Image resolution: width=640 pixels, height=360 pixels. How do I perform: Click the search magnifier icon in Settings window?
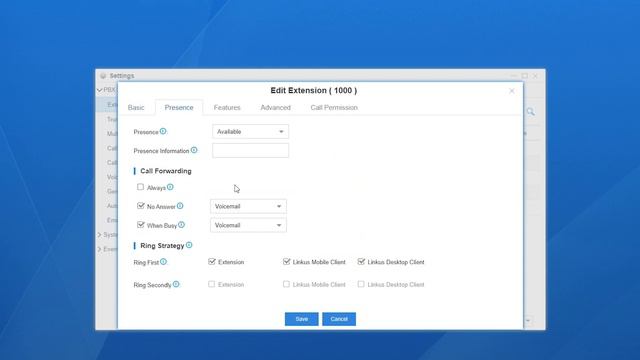[x=531, y=111]
